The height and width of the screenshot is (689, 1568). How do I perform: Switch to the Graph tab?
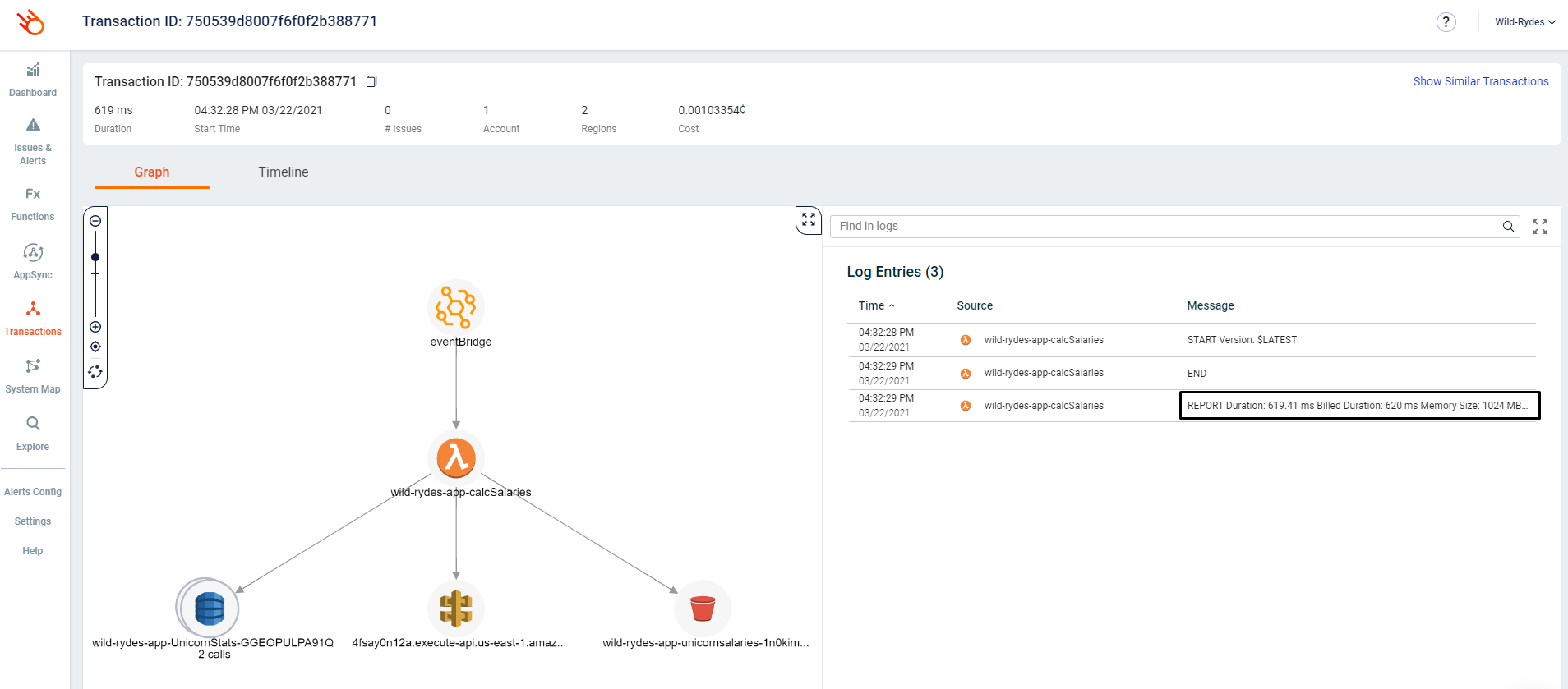(152, 172)
